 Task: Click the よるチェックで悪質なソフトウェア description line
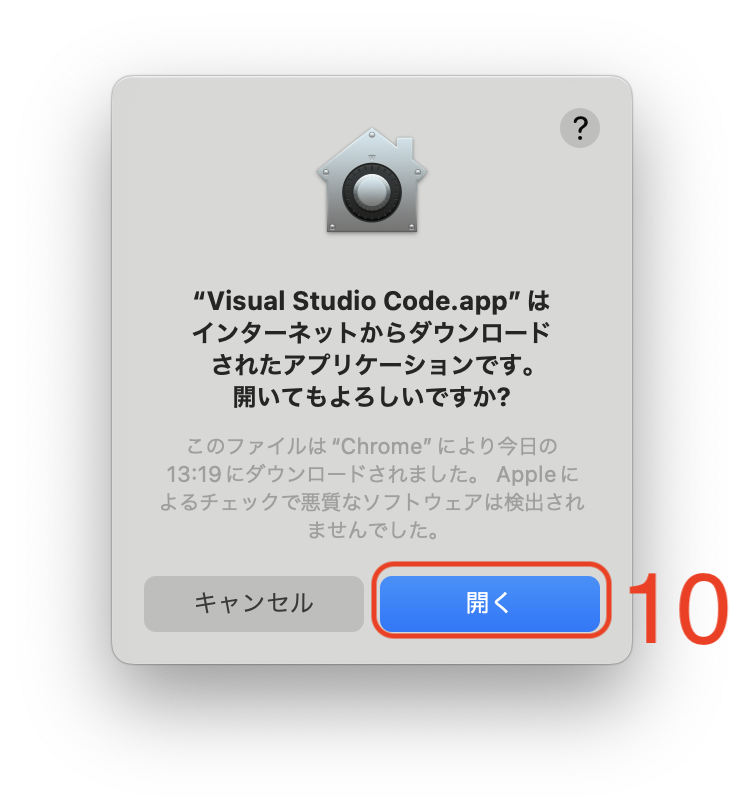pyautogui.click(x=372, y=502)
